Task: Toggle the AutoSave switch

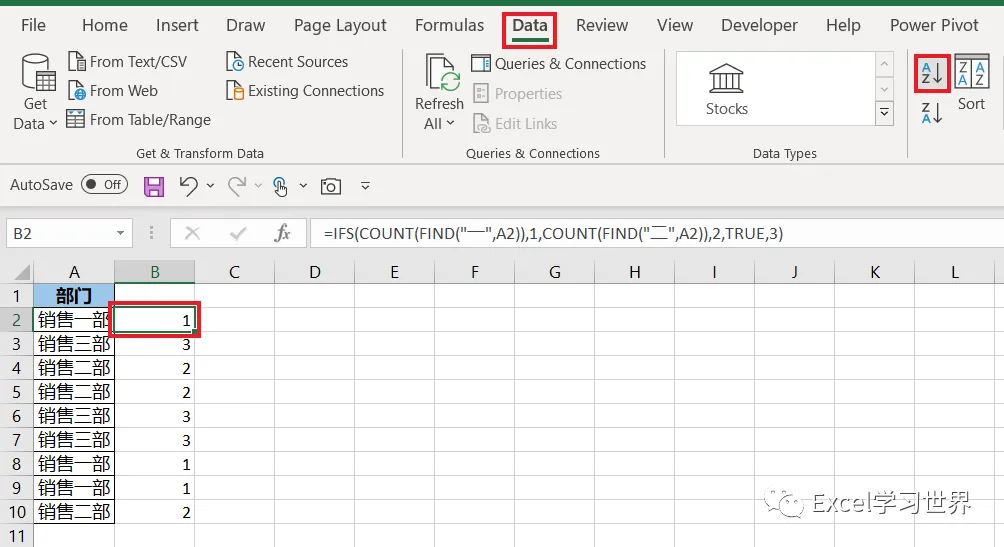Action: [x=104, y=184]
